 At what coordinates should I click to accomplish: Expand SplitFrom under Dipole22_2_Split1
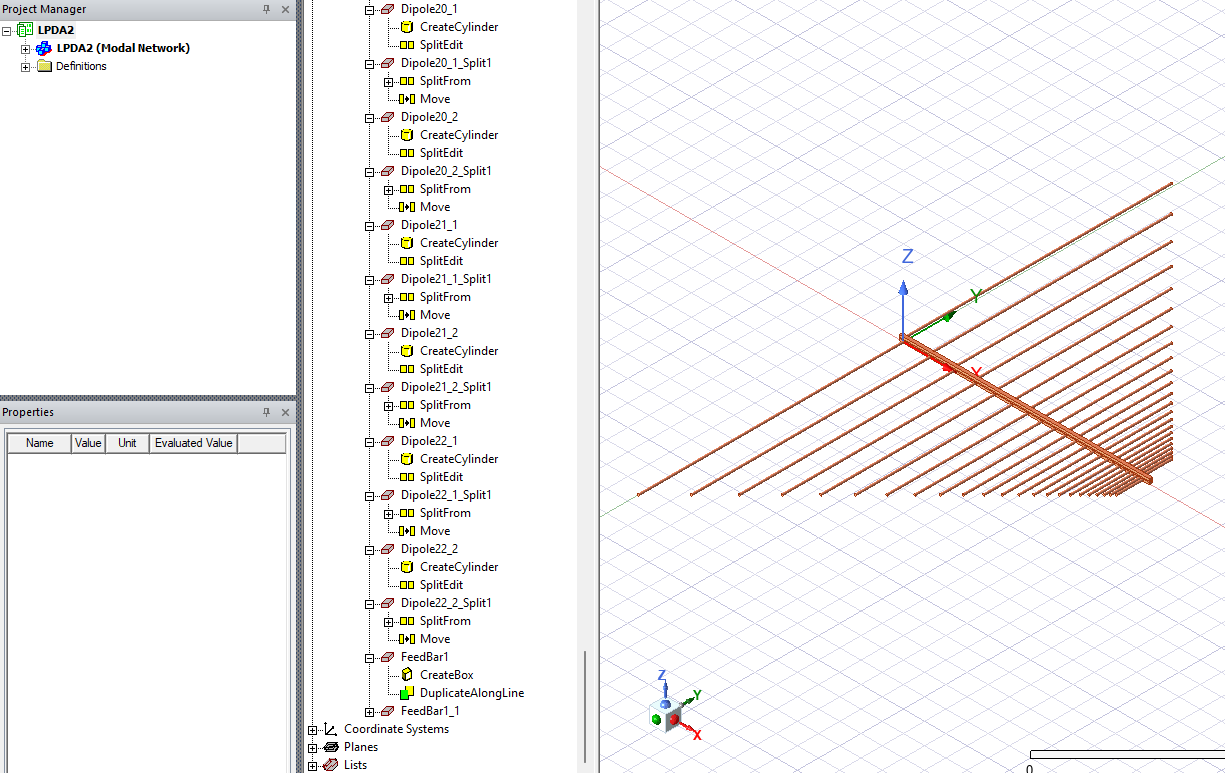click(389, 621)
